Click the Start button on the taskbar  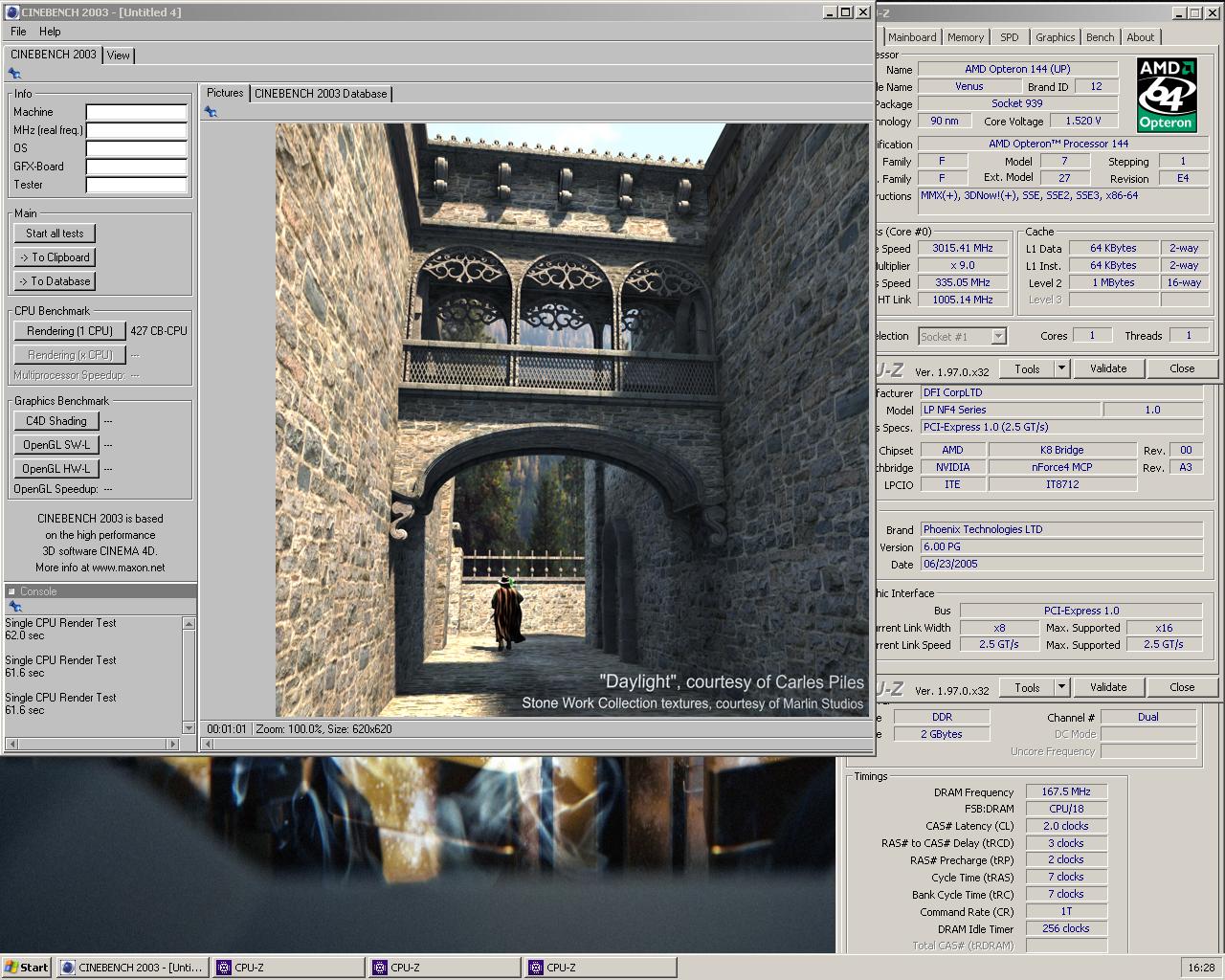(x=27, y=968)
